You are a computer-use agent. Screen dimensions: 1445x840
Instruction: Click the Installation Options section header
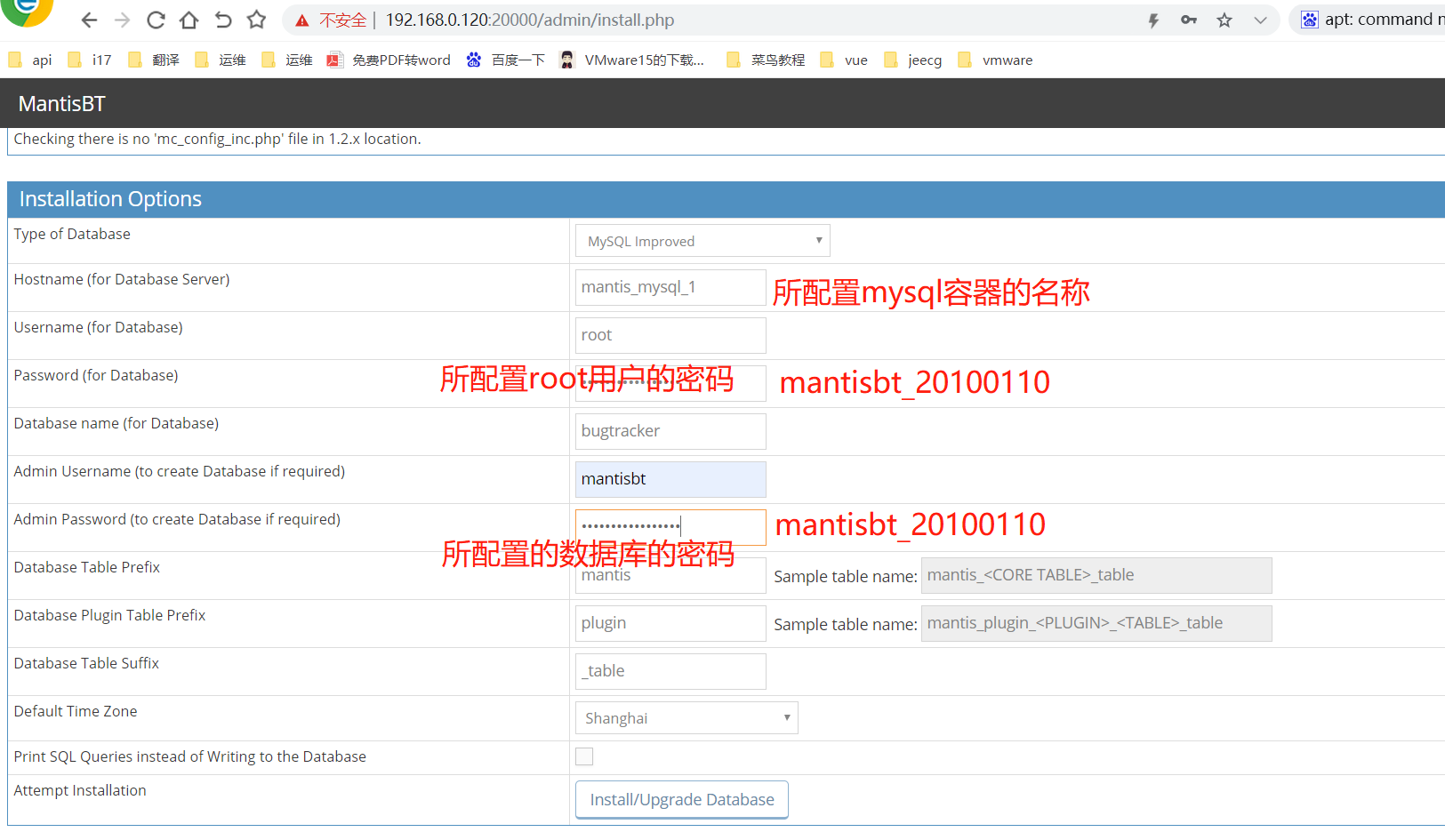coord(726,199)
